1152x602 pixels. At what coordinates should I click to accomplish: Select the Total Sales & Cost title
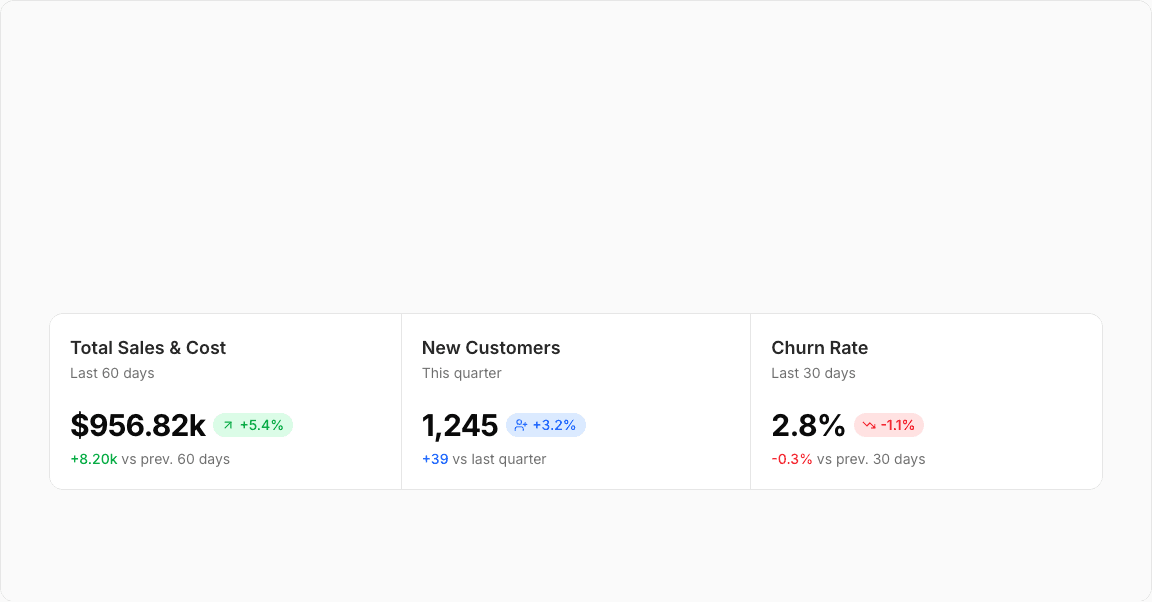click(148, 348)
